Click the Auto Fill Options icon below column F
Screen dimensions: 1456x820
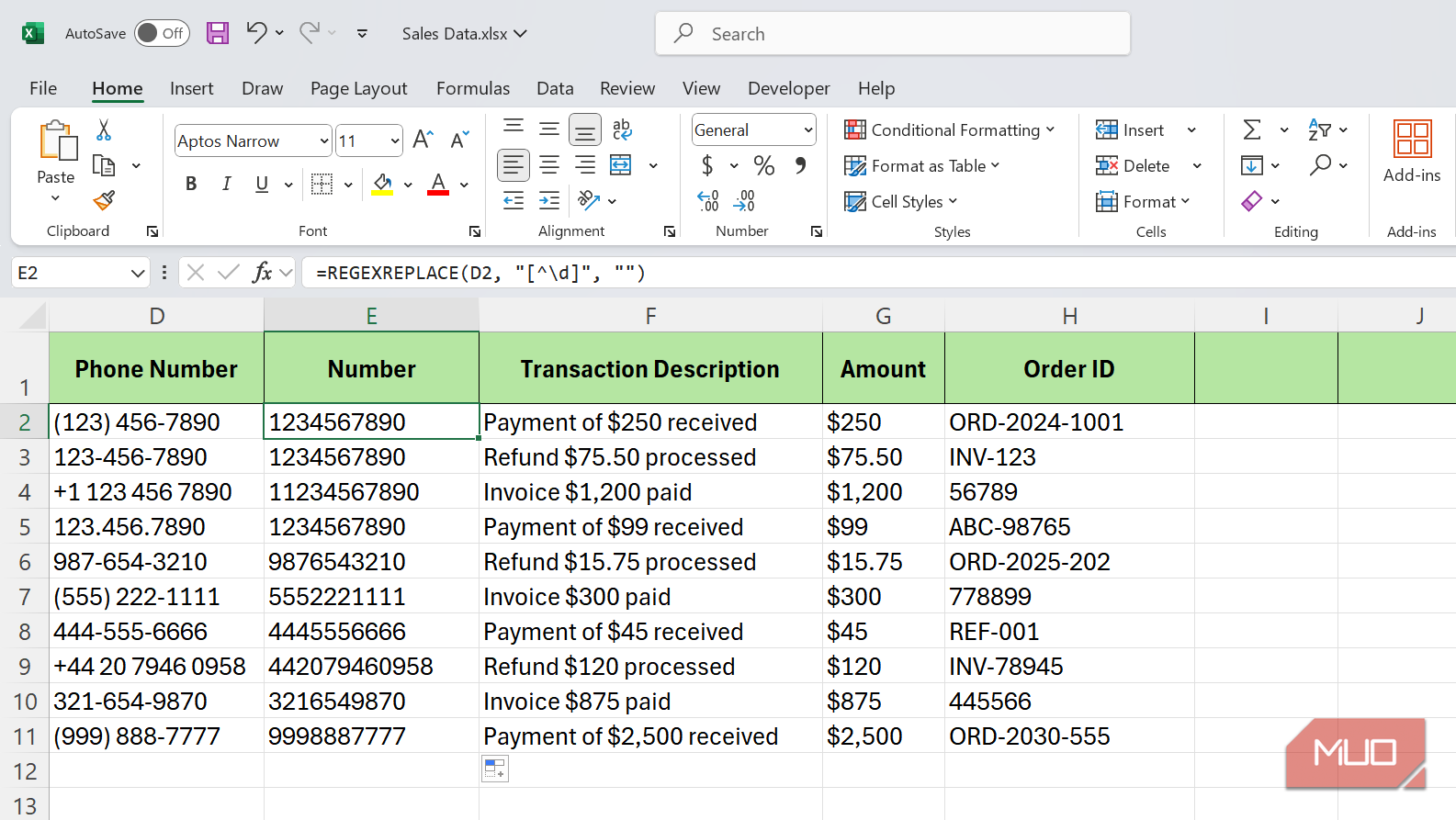click(495, 769)
